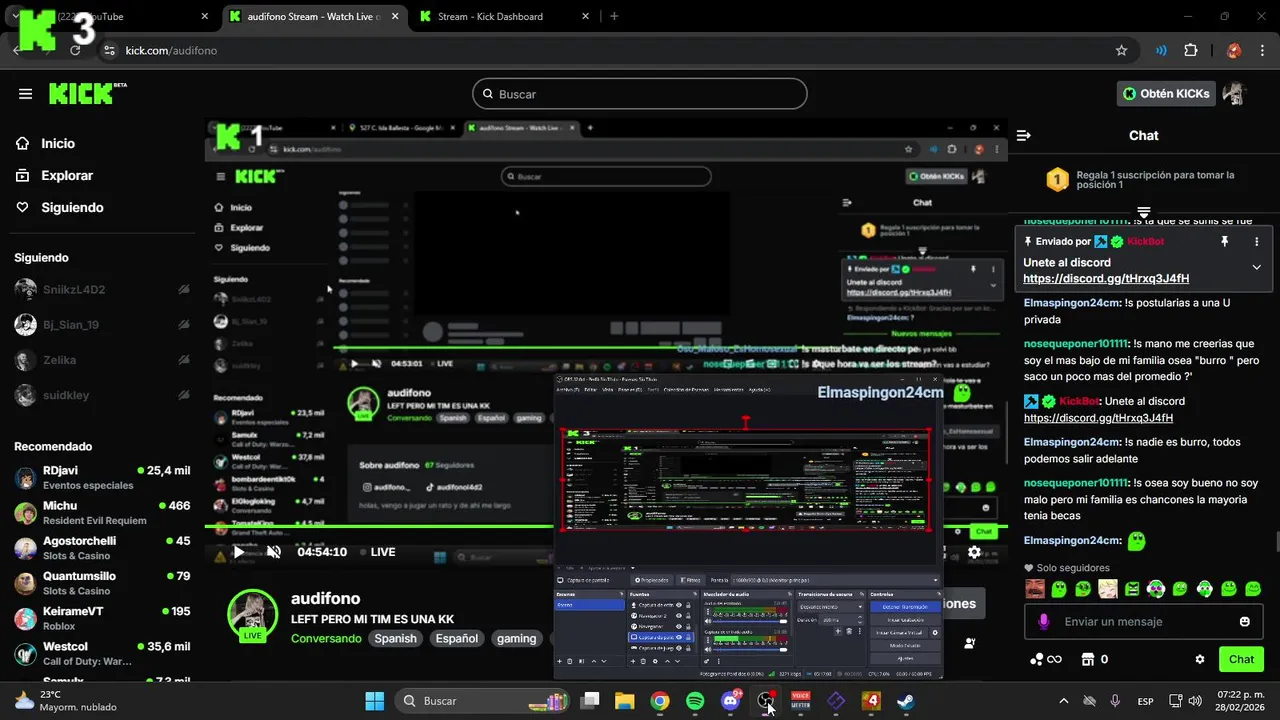Open pinned message three-dot options
This screenshot has height=720, width=1280.
coord(1257,242)
